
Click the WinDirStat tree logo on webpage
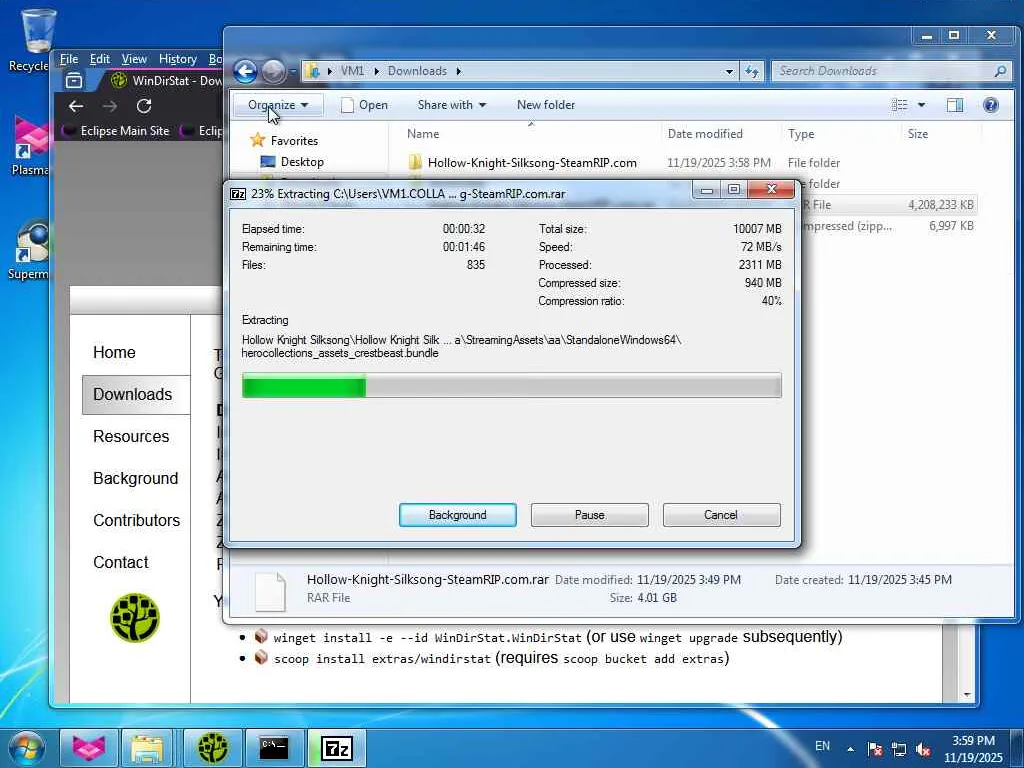click(x=135, y=617)
